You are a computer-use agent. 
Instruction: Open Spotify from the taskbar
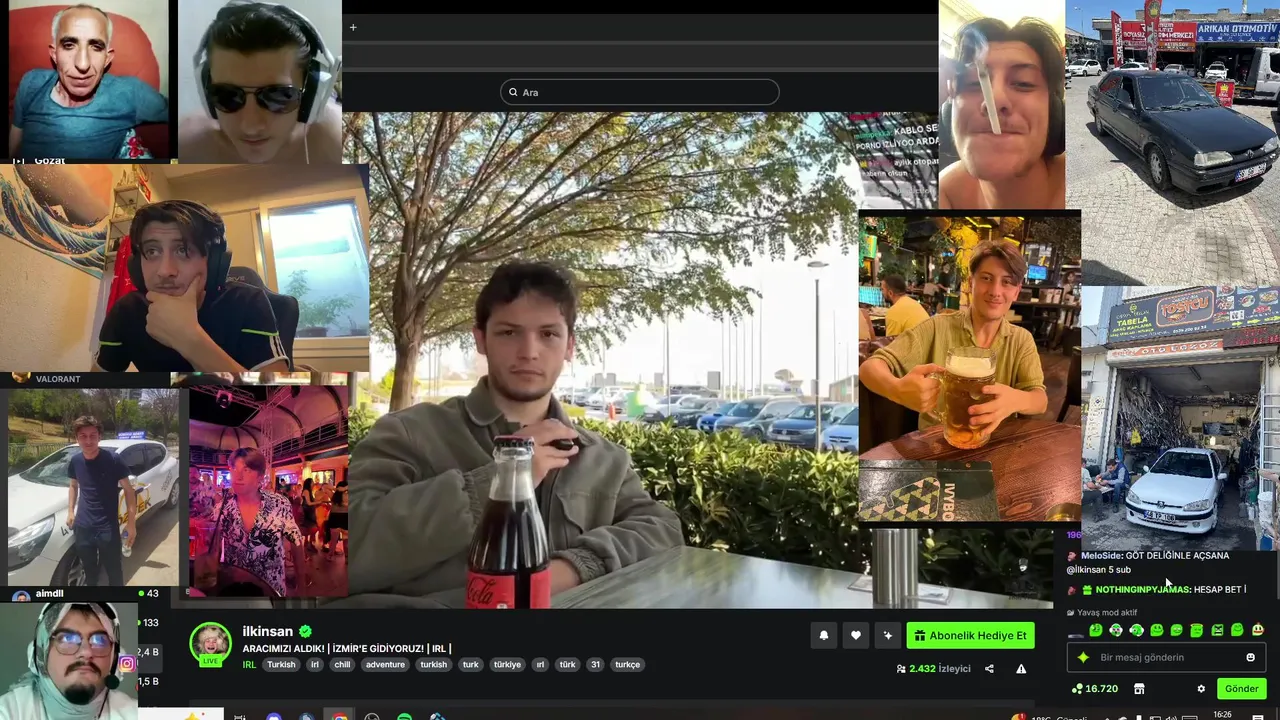click(x=404, y=716)
